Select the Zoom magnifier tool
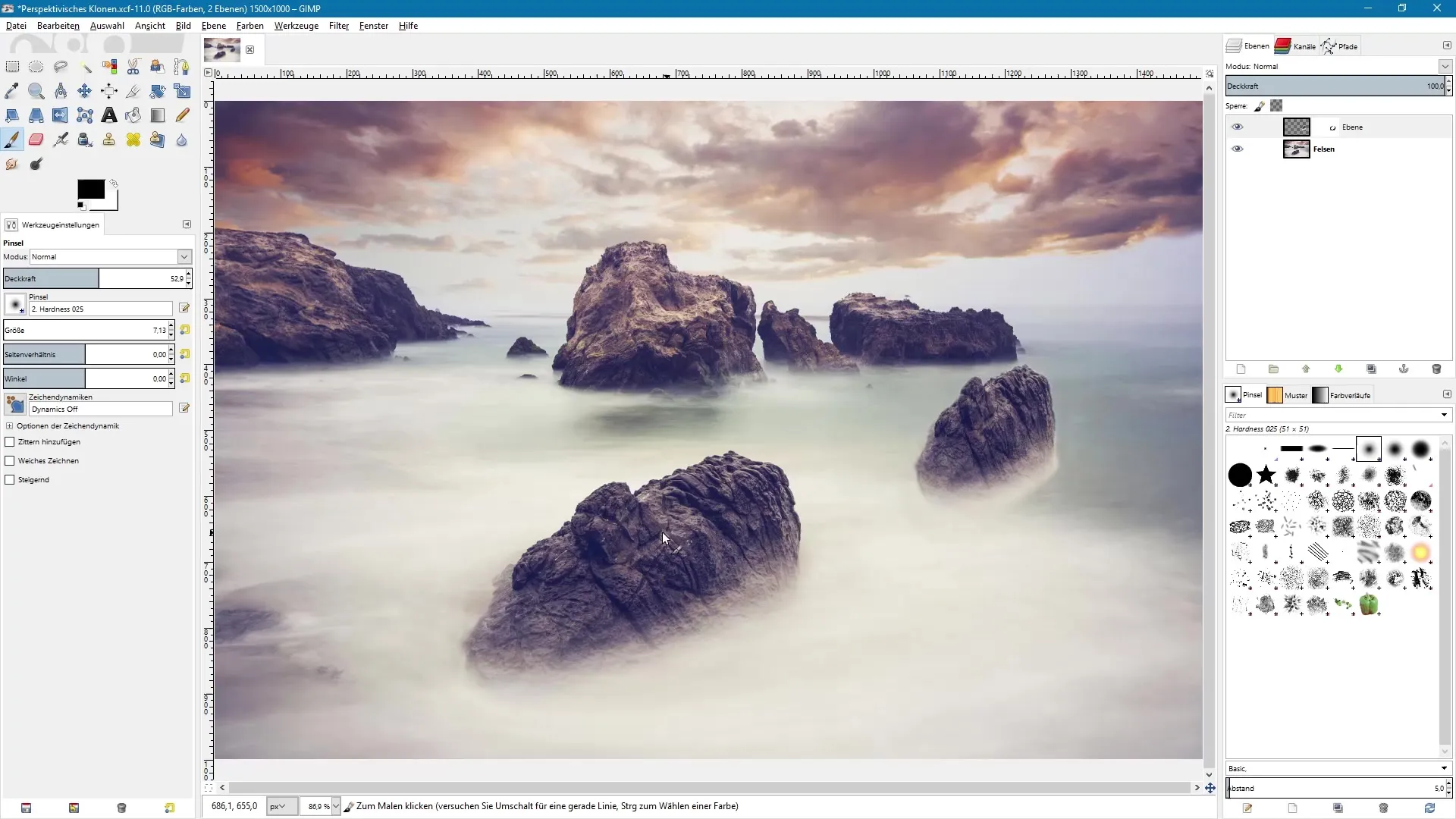 (36, 91)
